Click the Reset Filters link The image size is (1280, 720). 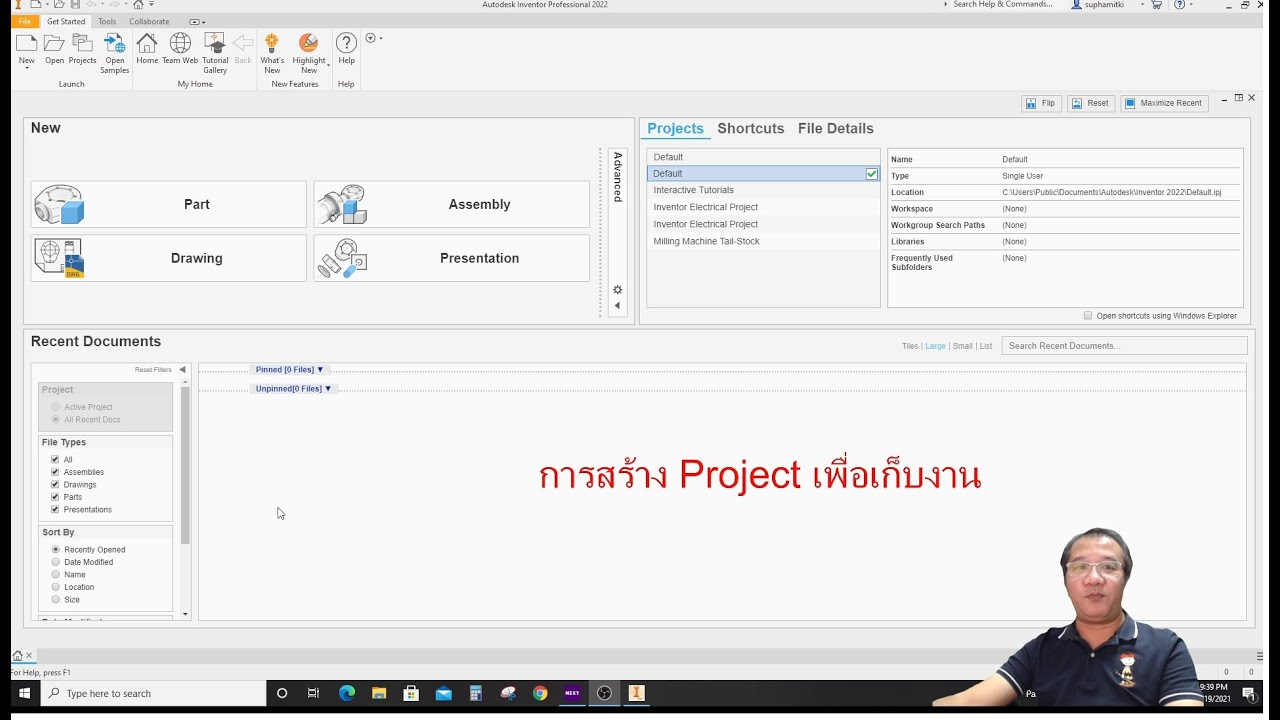click(153, 370)
